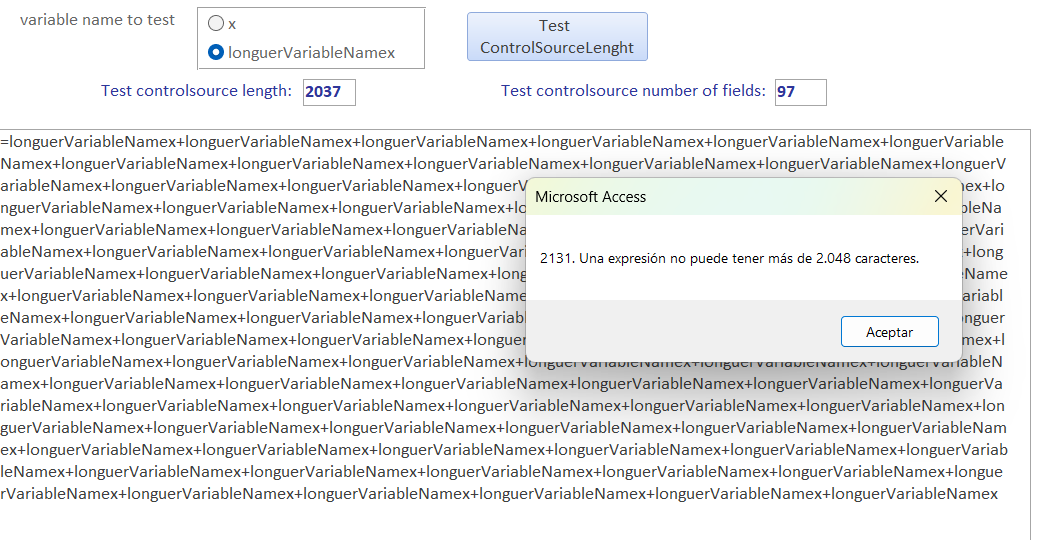This screenshot has width=1043, height=540.
Task: Click the controlsource length field showing 2037
Action: pyautogui.click(x=329, y=92)
